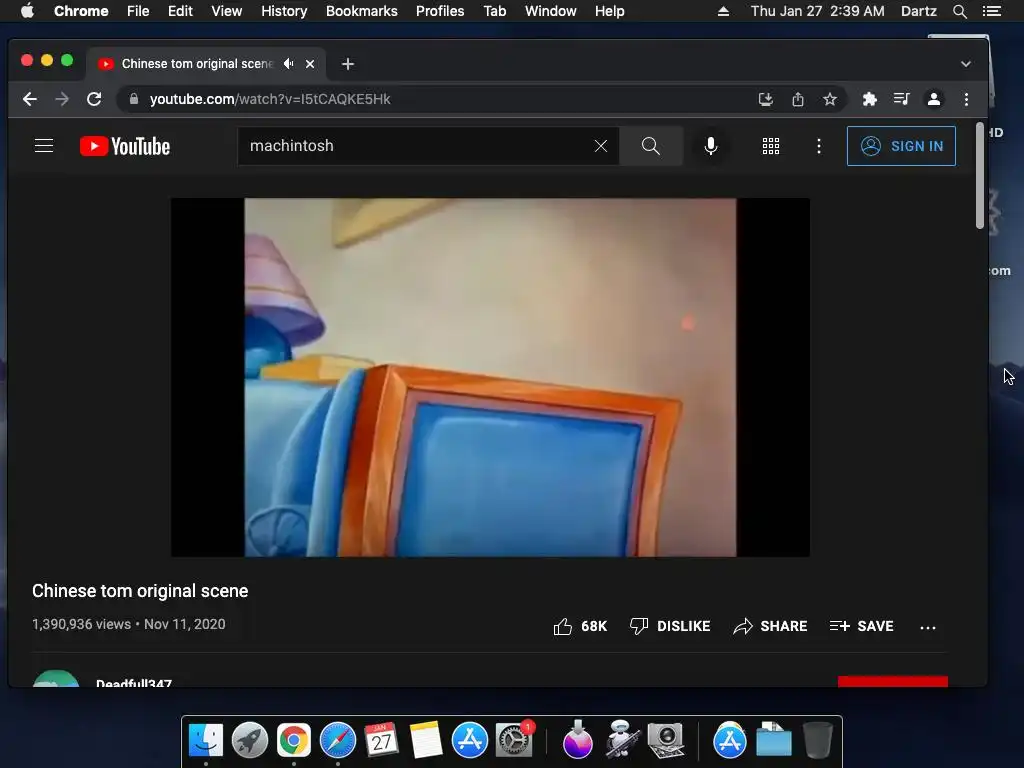Clear the search text with X icon
Screen dimensions: 1024x768
point(601,146)
